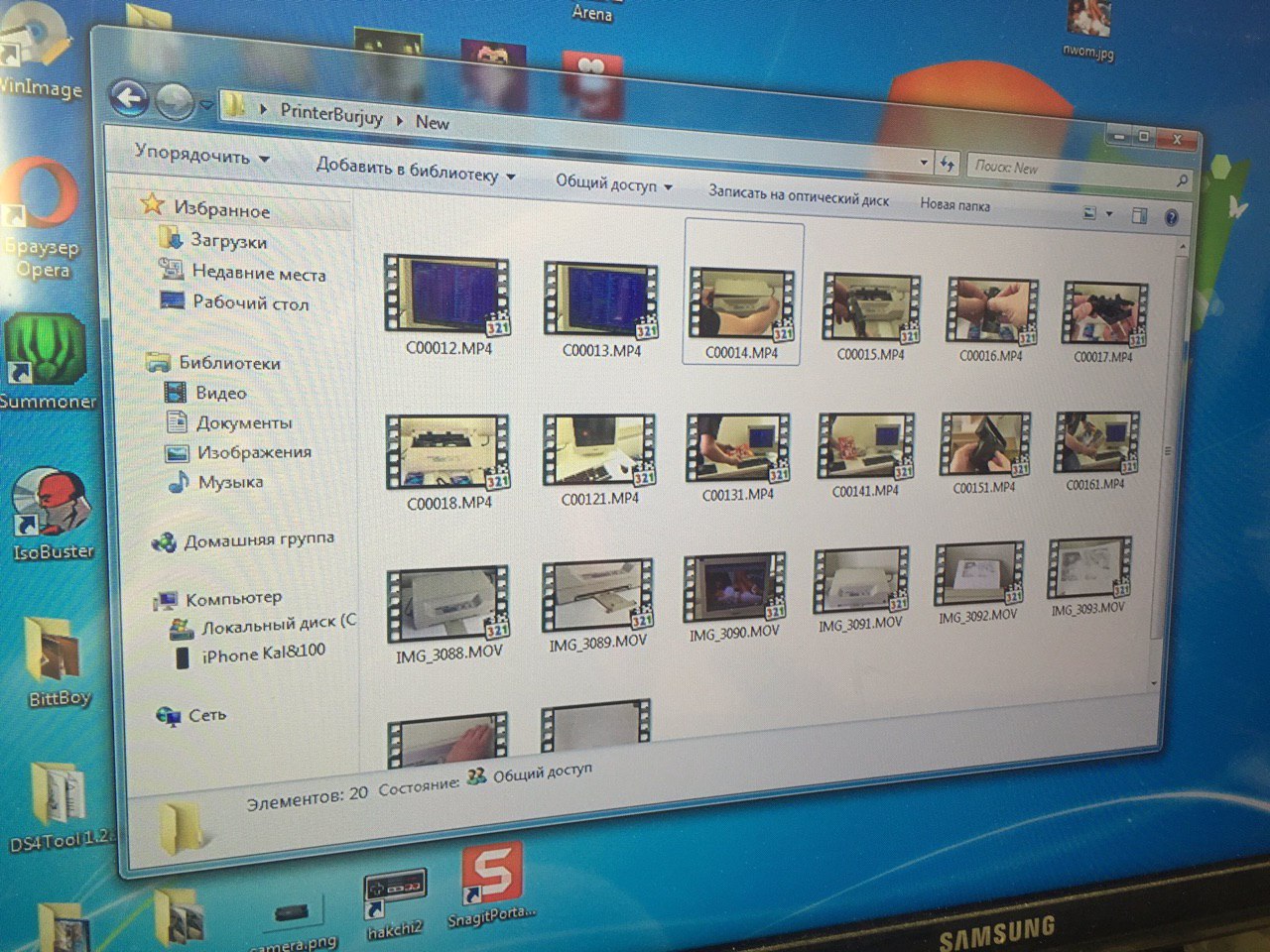This screenshot has height=952, width=1270.
Task: Open the Opera browser desktop shortcut
Action: [40, 218]
